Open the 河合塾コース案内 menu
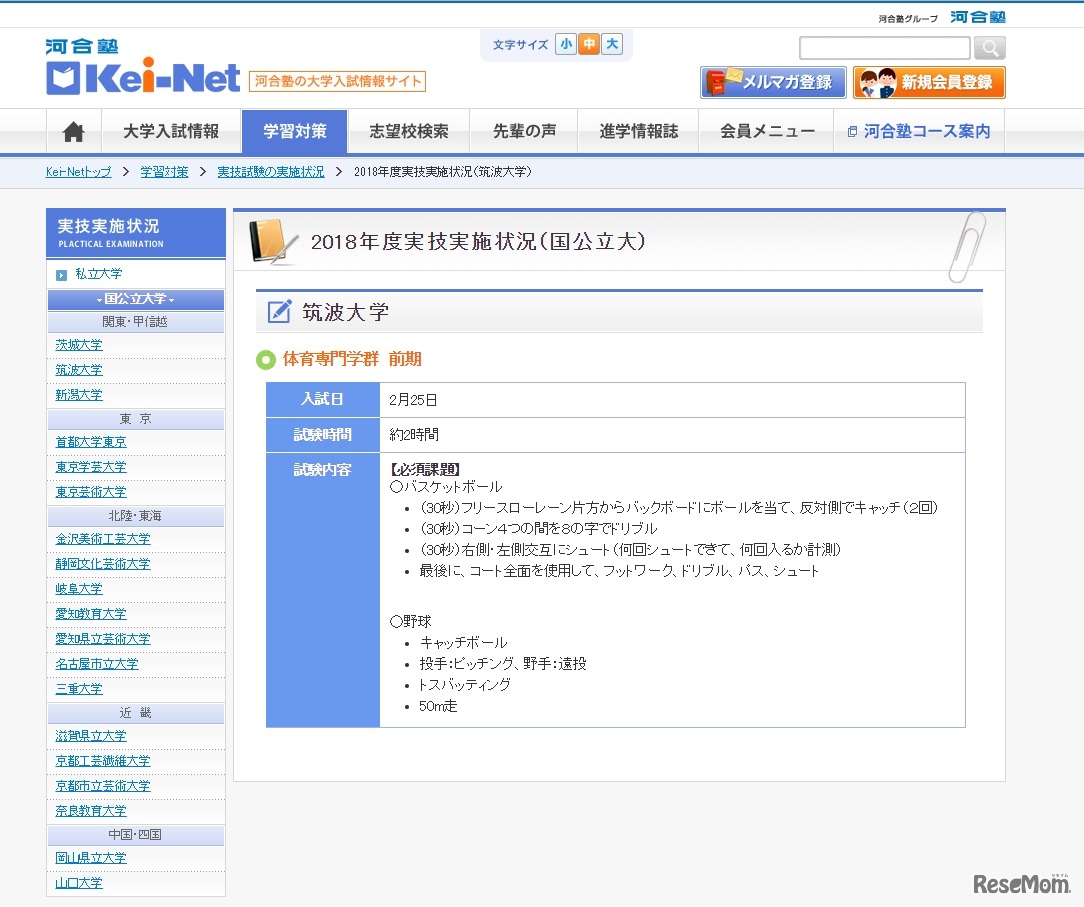The image size is (1084, 907). 918,132
